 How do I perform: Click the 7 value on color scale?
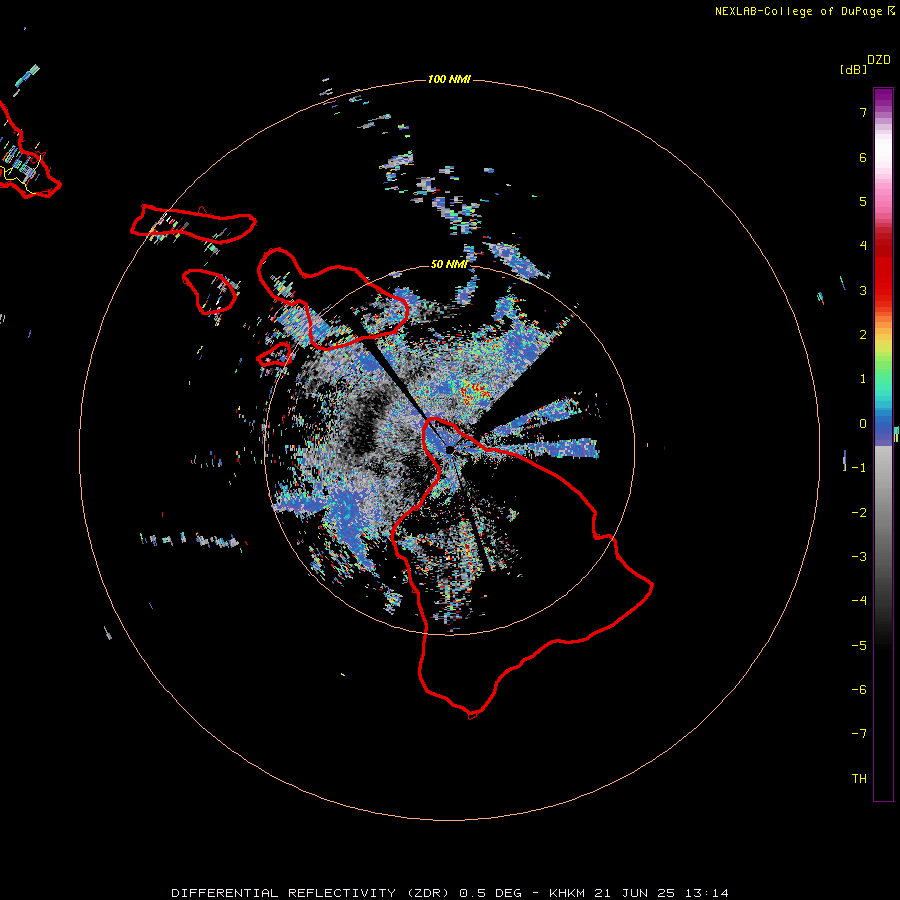click(863, 112)
